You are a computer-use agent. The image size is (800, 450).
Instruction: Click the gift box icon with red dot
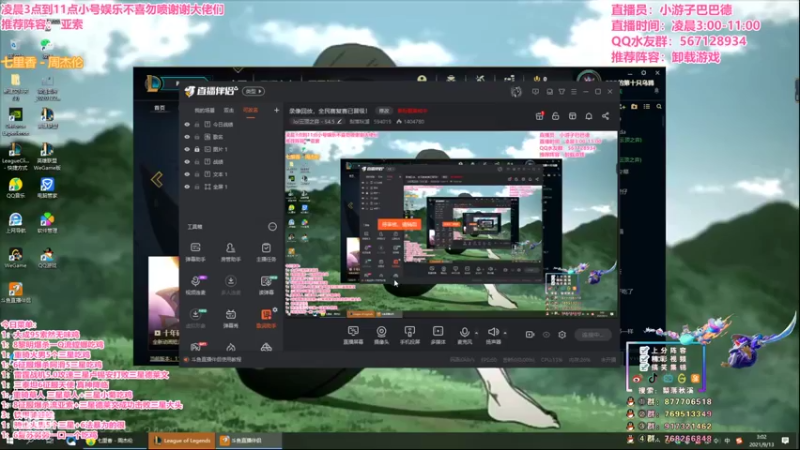coord(539,116)
